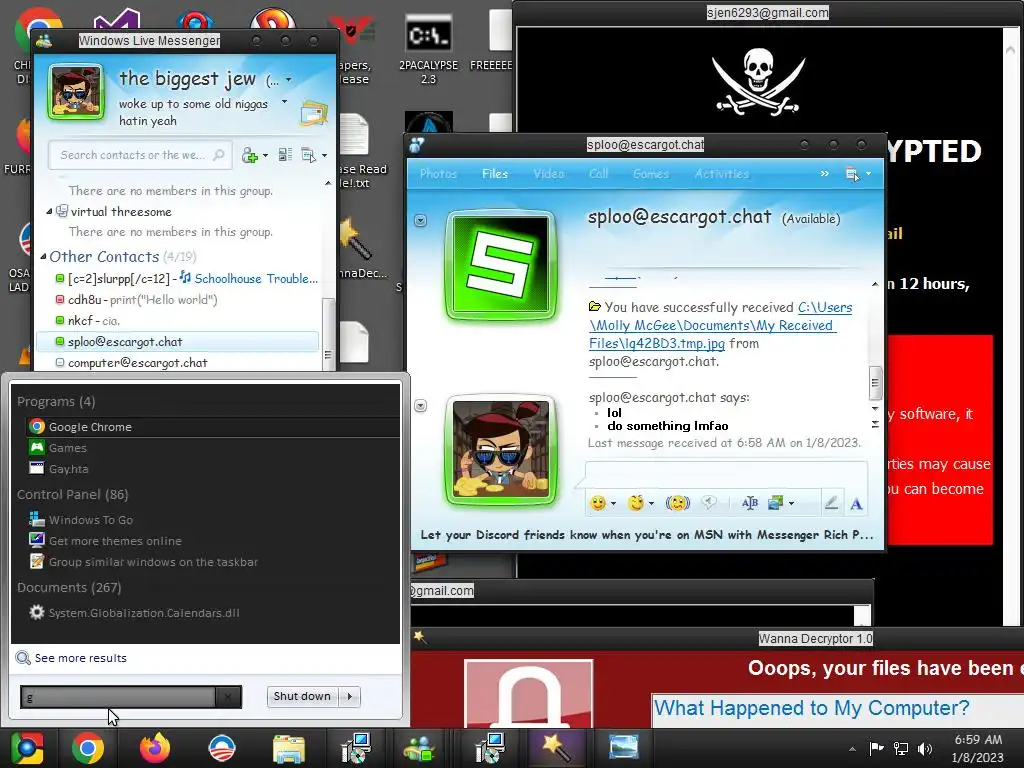Open the menu dropdown arrow in contact list toolbar
The image size is (1024, 768).
[325, 155]
